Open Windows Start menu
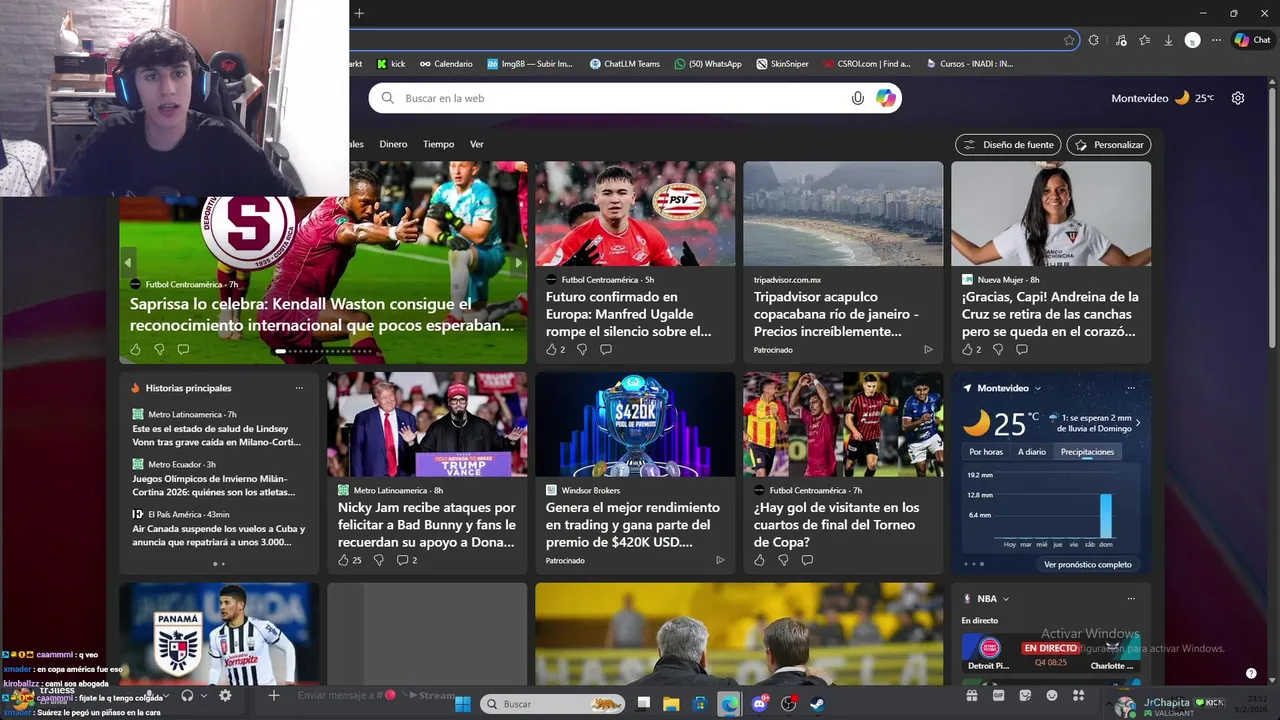This screenshot has width=1280, height=720. [463, 704]
